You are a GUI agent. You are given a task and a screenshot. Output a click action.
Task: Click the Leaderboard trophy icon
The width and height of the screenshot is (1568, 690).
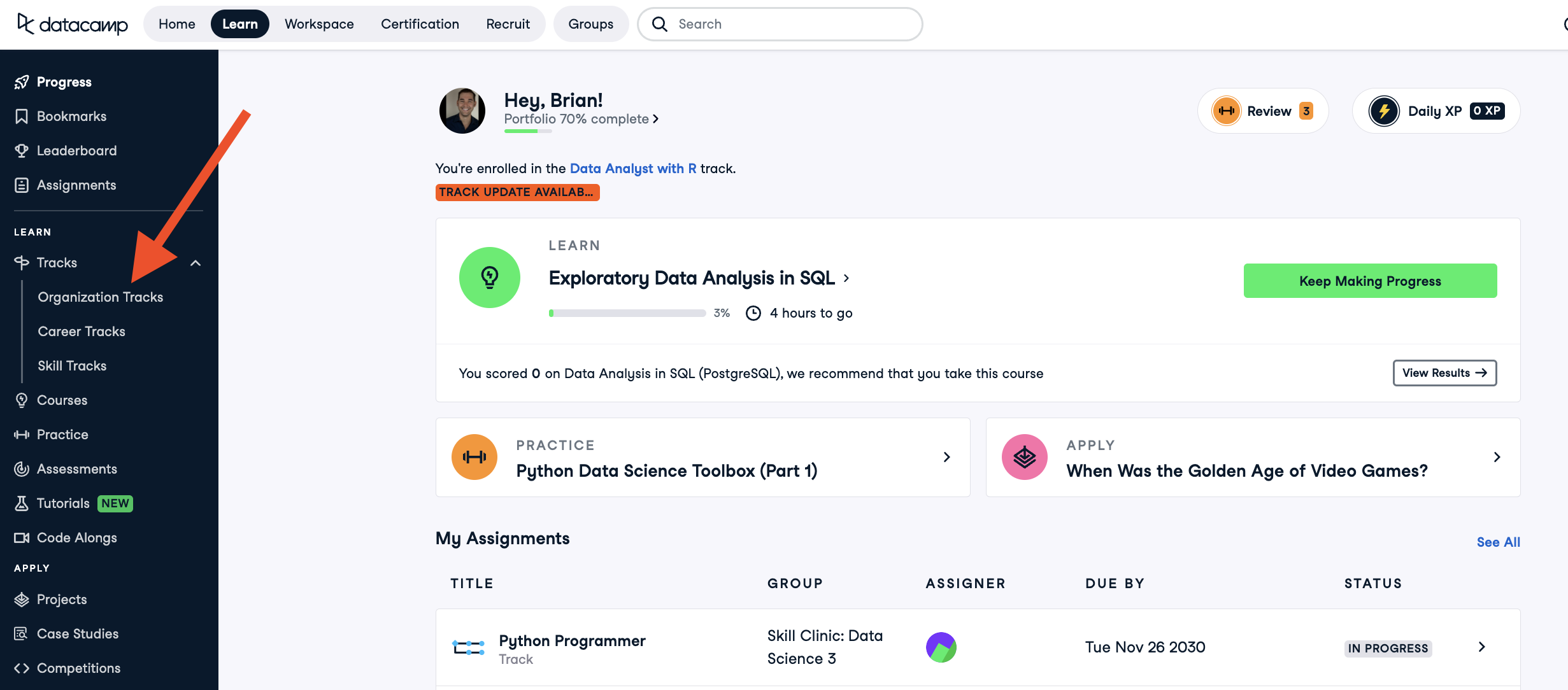(x=22, y=151)
